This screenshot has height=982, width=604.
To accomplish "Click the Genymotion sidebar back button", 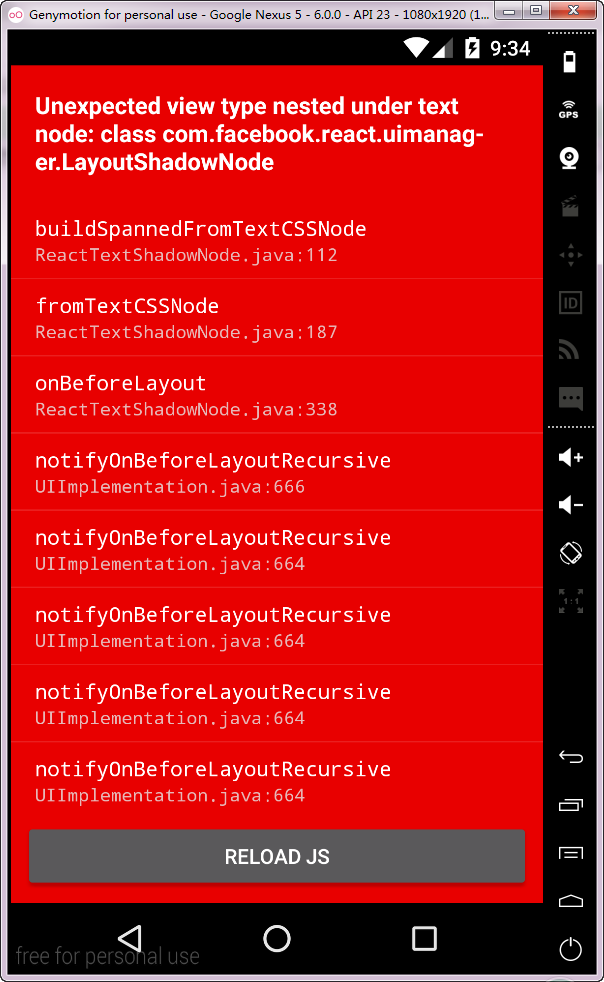I will [571, 757].
